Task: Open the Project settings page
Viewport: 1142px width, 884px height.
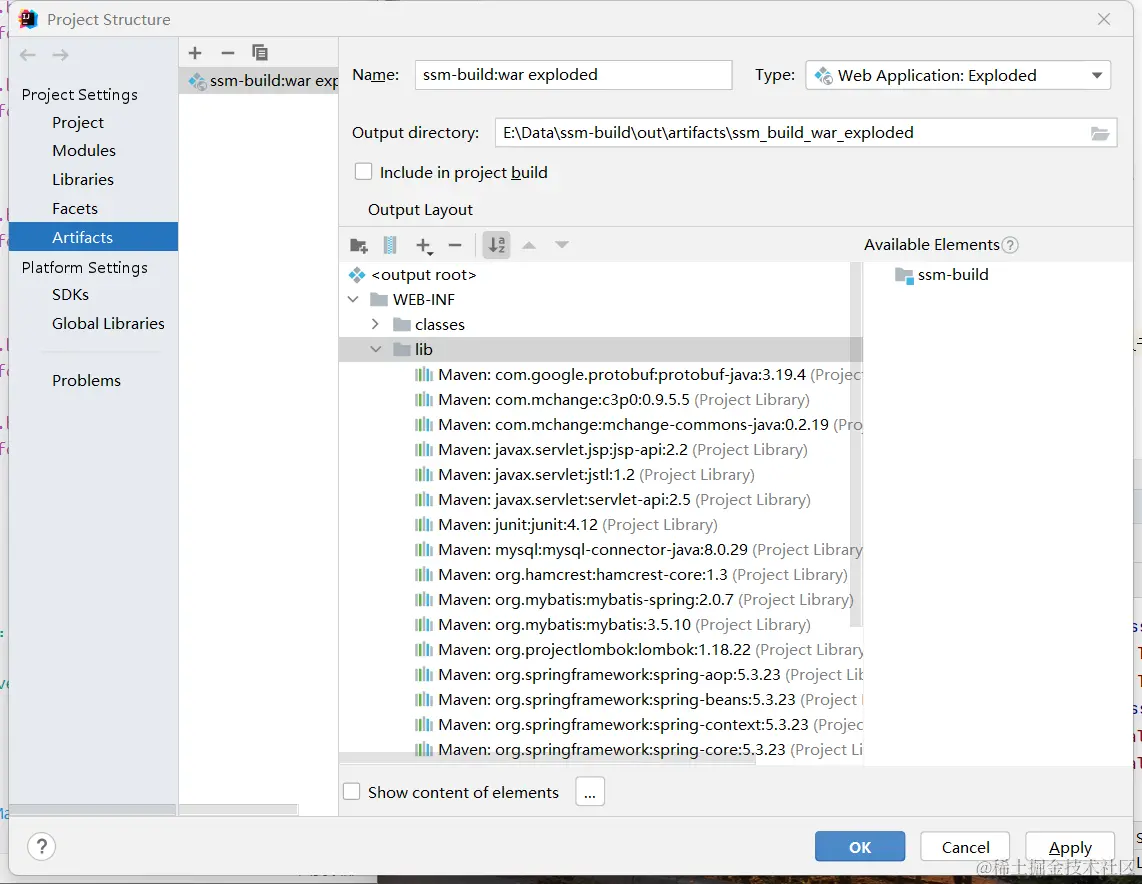Action: point(78,122)
